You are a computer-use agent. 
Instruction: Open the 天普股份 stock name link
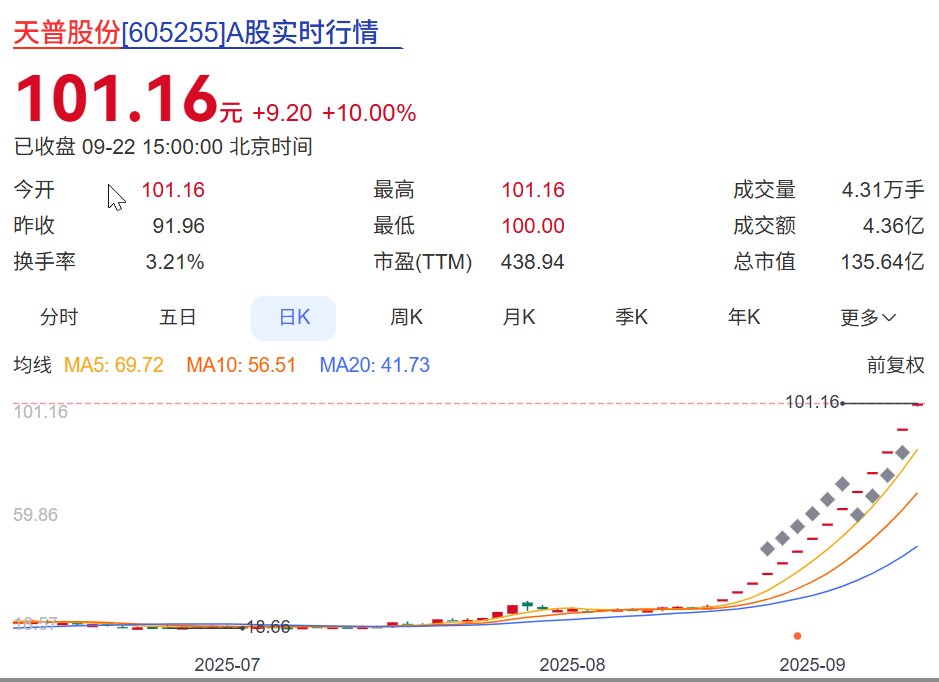[67, 32]
